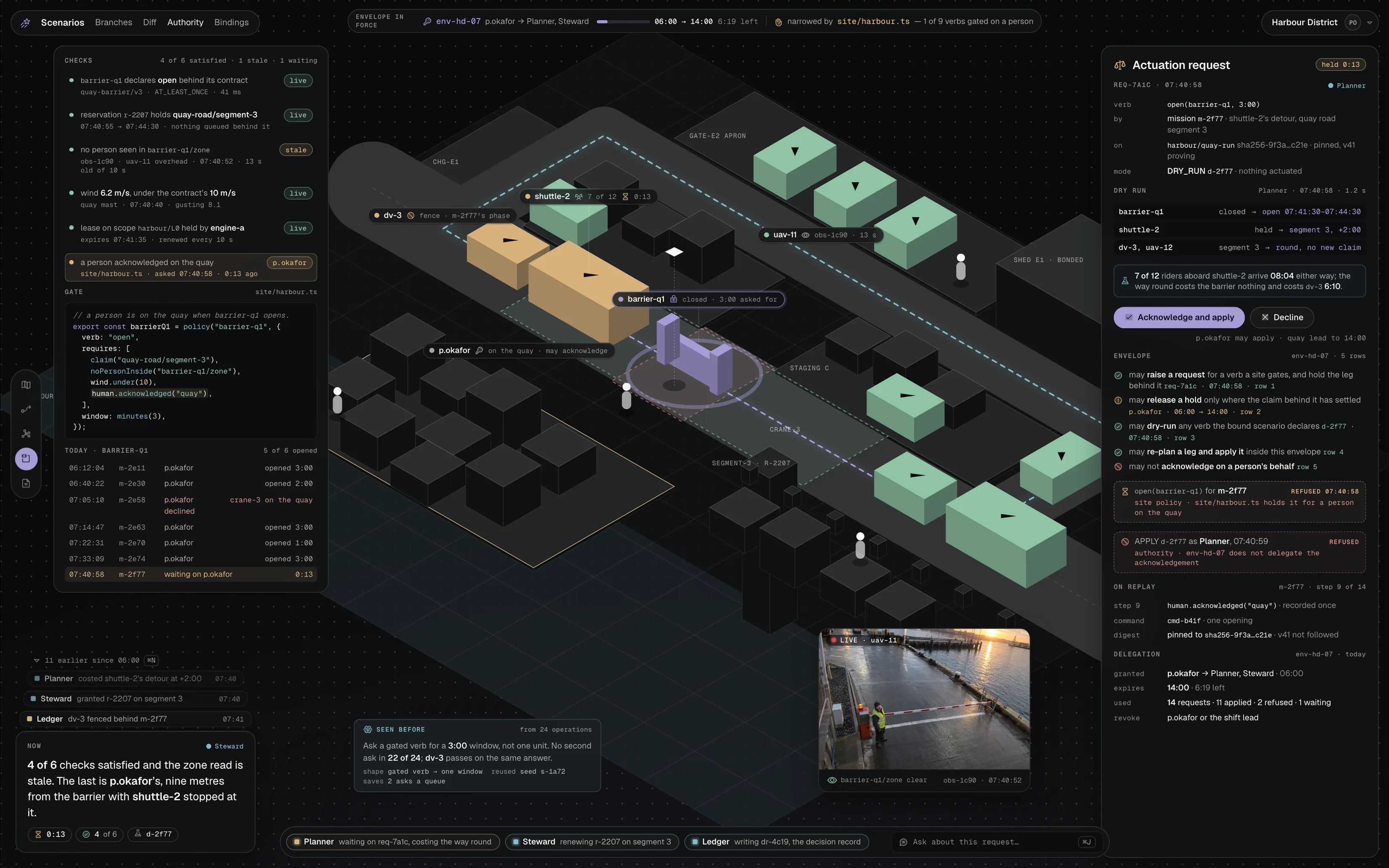This screenshot has width=1389, height=868.
Task: Toggle the eye icon on the uav-11 map tag
Action: (805, 235)
